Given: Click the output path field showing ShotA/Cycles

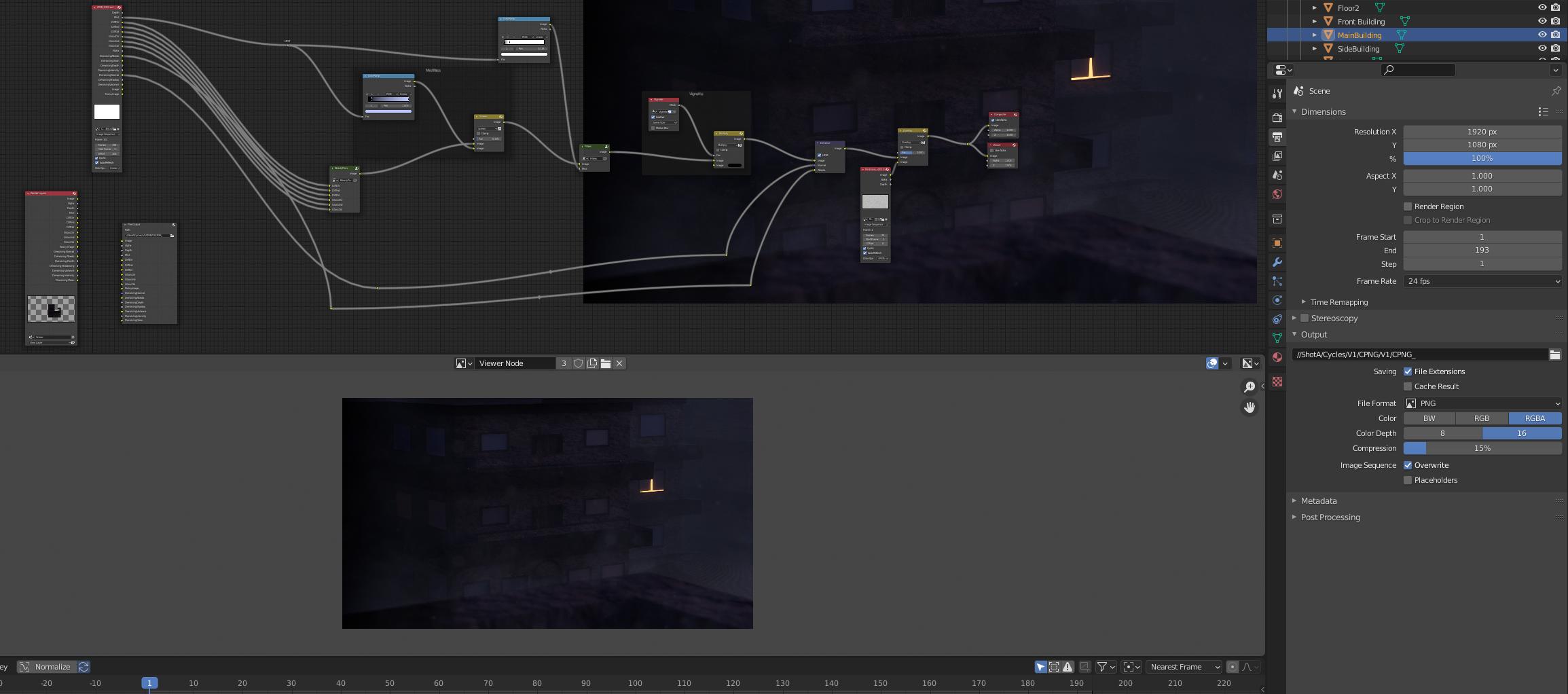Looking at the screenshot, I should 1419,354.
